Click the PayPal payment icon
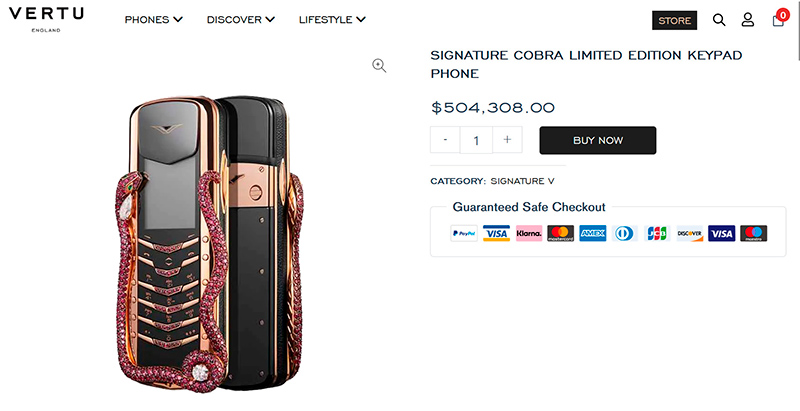The image size is (800, 411). point(464,233)
